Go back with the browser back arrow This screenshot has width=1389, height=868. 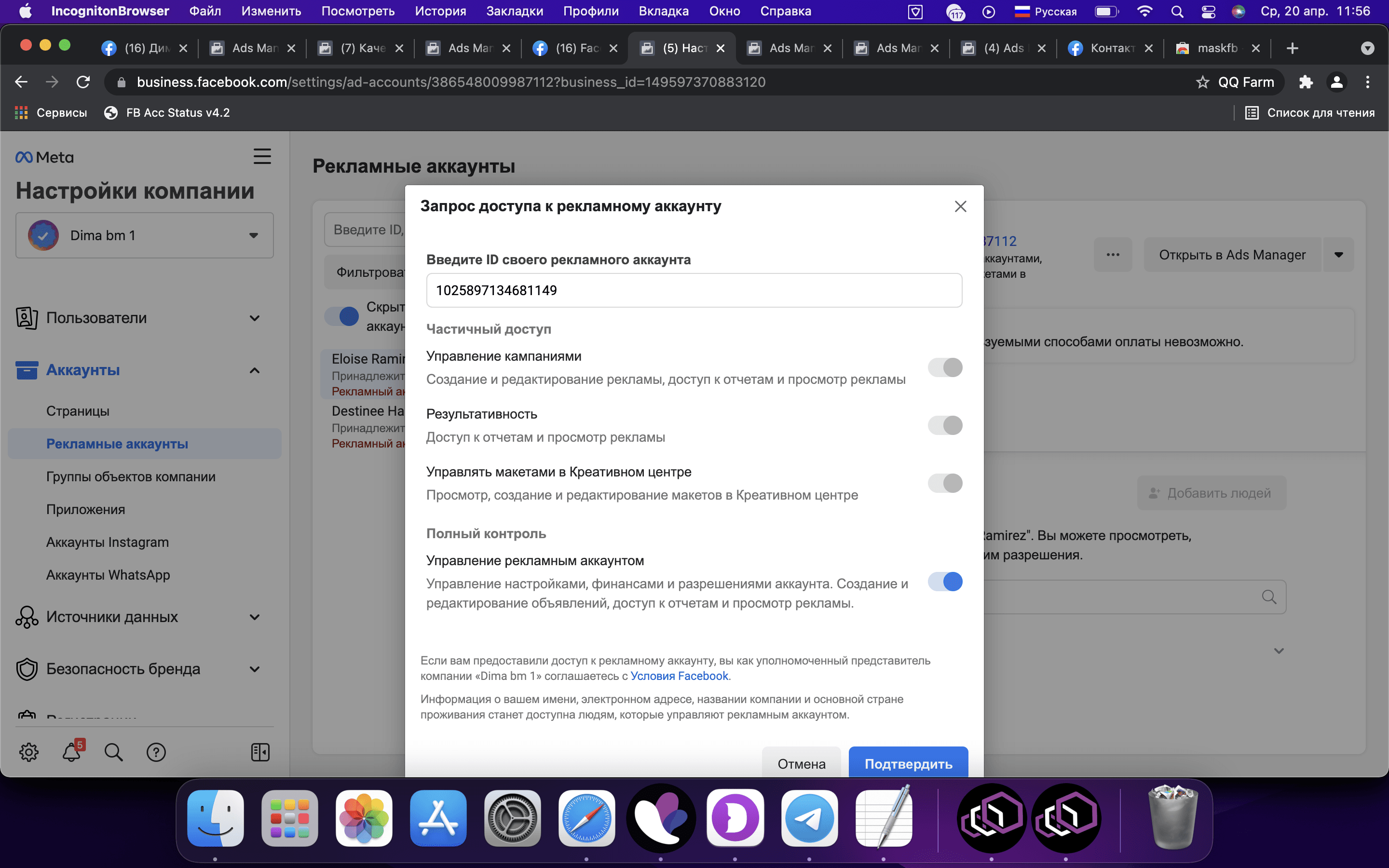21,82
